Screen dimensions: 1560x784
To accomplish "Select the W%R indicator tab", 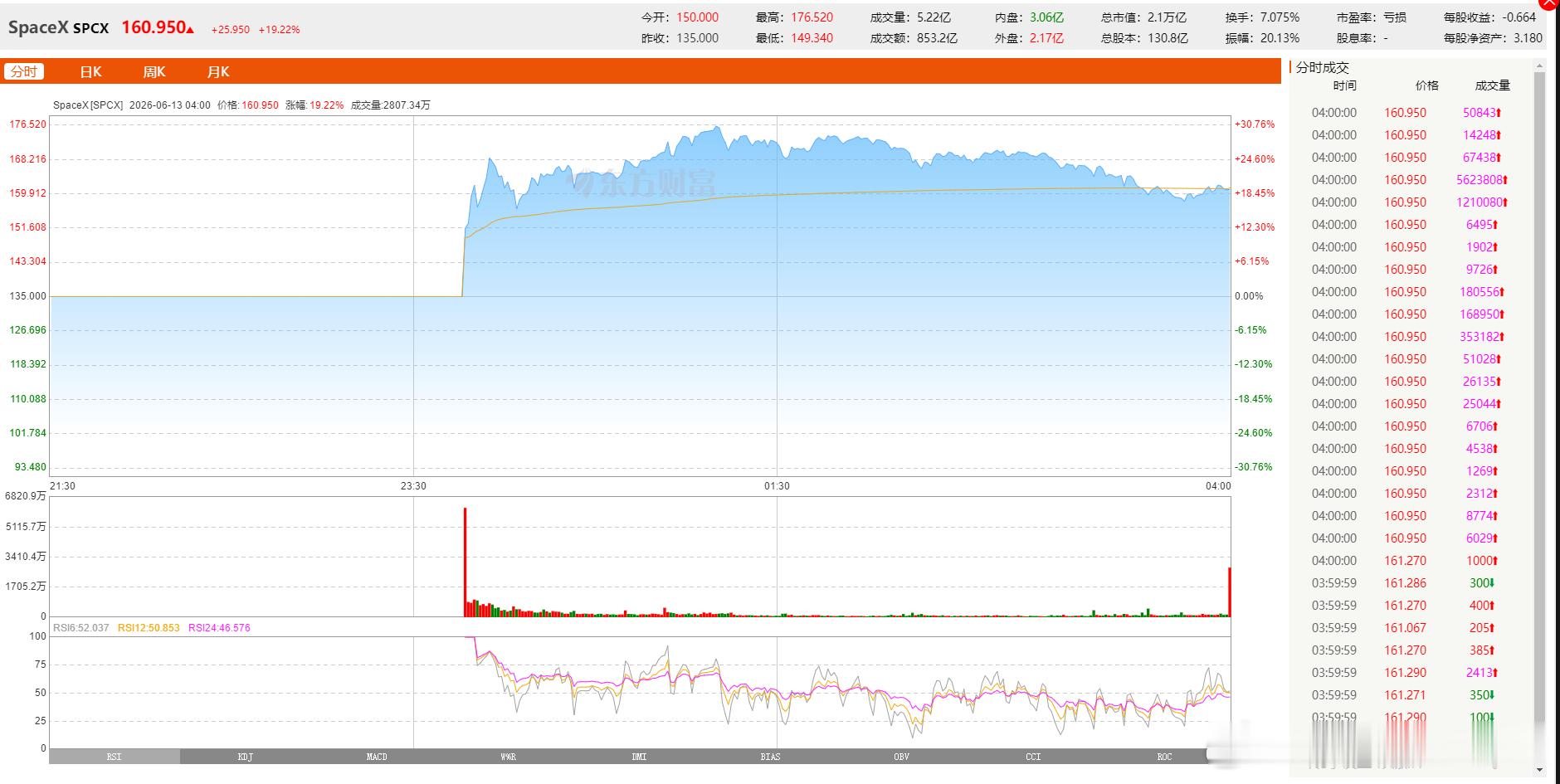I will click(508, 757).
